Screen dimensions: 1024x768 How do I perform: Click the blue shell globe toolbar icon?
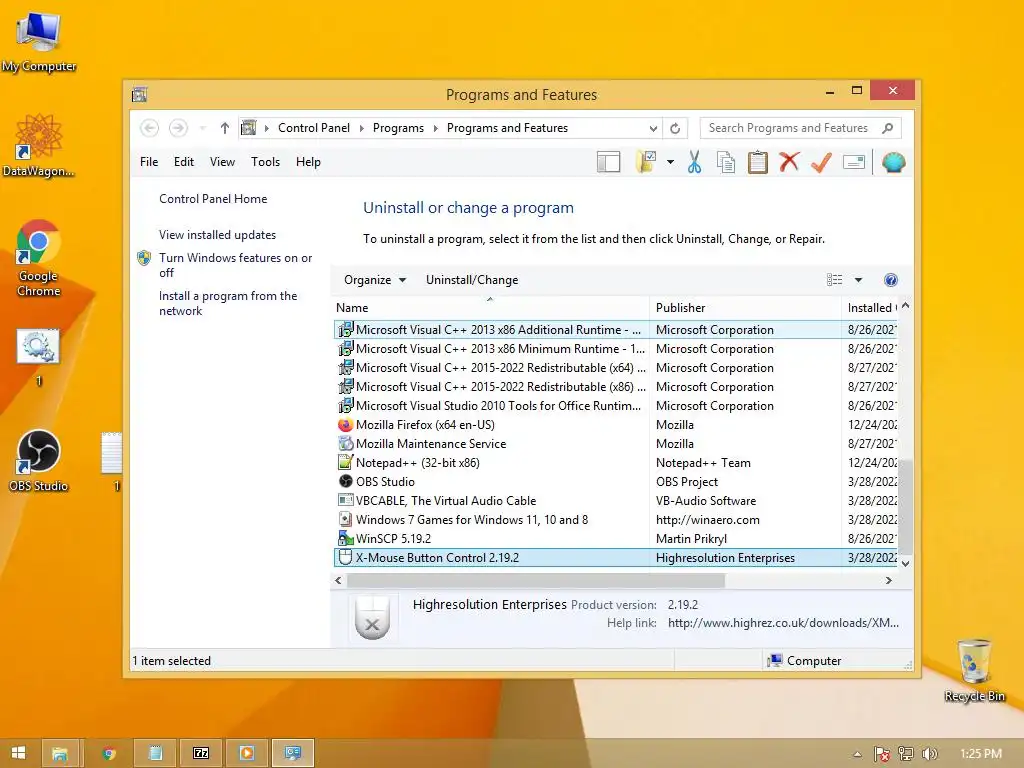coord(893,162)
